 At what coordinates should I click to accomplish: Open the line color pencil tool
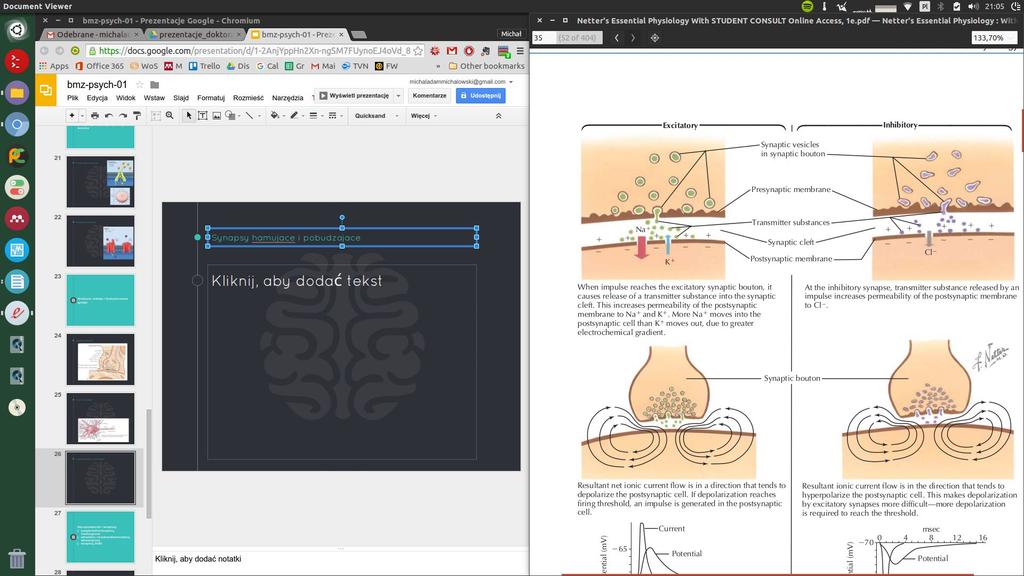294,116
